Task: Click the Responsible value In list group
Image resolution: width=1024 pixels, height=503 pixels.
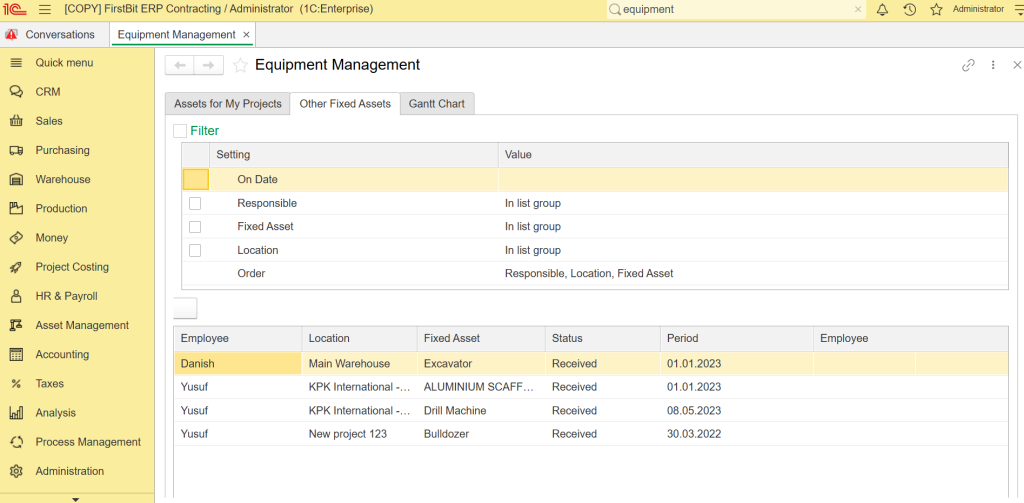Action: (533, 203)
